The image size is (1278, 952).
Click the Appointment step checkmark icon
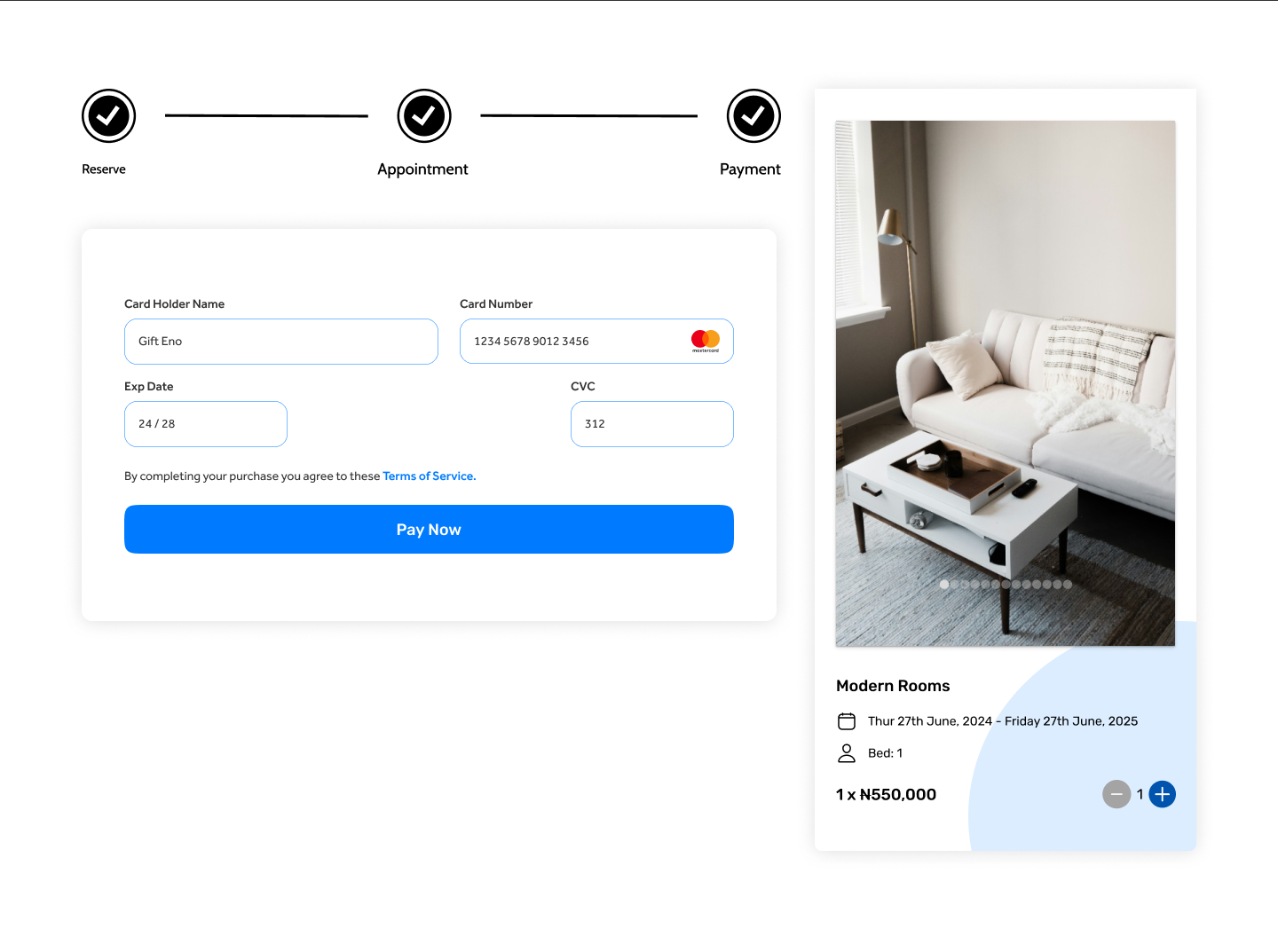pos(424,115)
